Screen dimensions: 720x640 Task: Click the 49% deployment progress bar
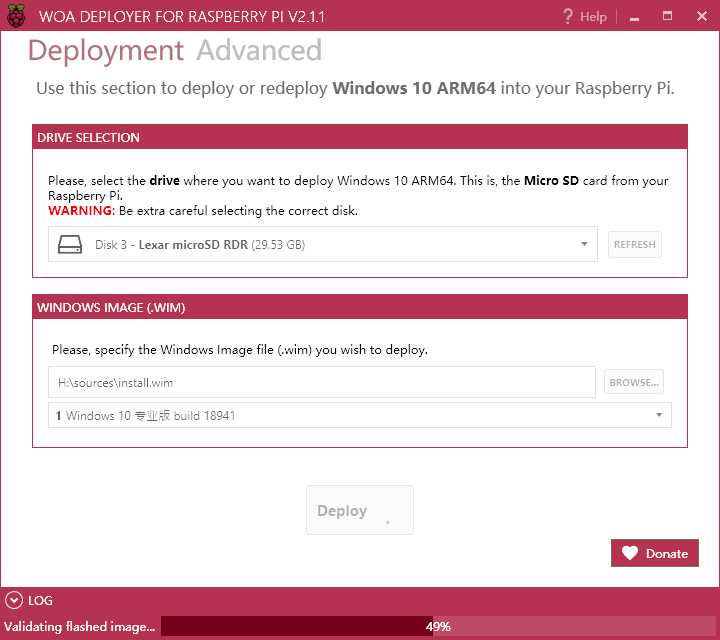[x=438, y=626]
